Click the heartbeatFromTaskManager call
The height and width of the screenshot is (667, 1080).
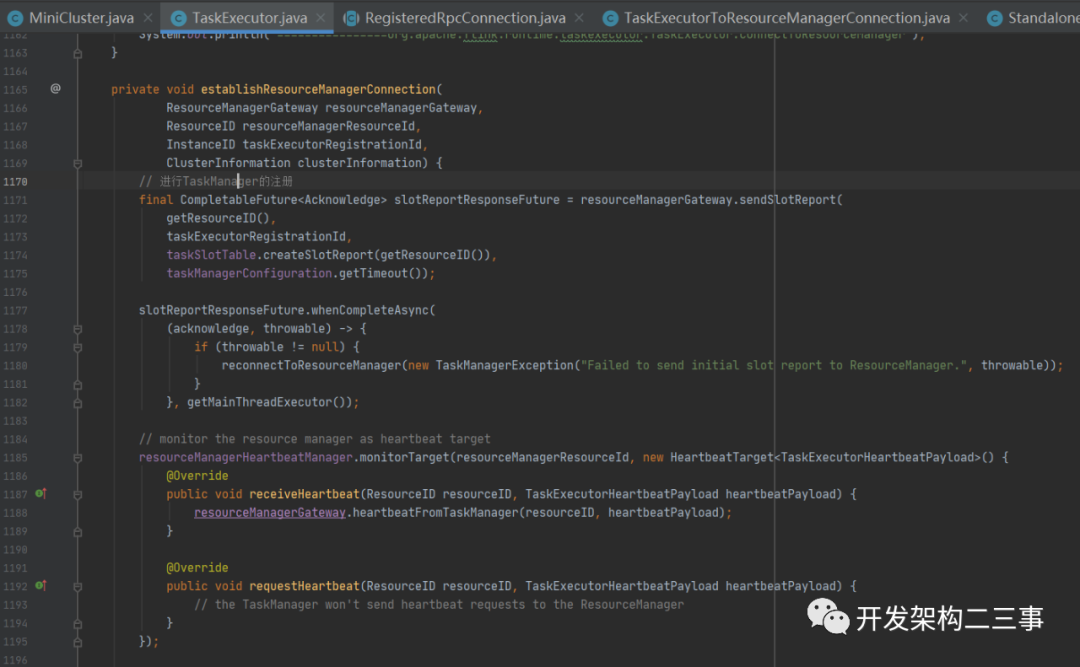click(x=435, y=513)
